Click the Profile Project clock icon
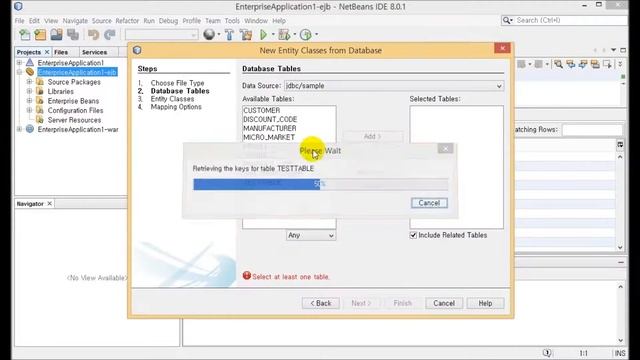The image size is (640, 360). [x=305, y=35]
